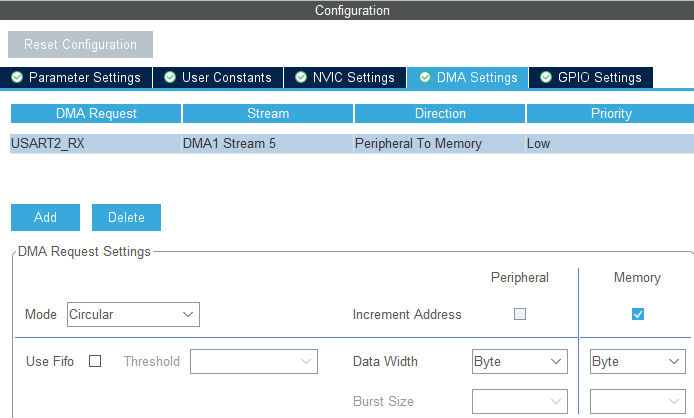This screenshot has height=418, width=694.
Task: Click the Reset Configuration button
Action: point(80,44)
